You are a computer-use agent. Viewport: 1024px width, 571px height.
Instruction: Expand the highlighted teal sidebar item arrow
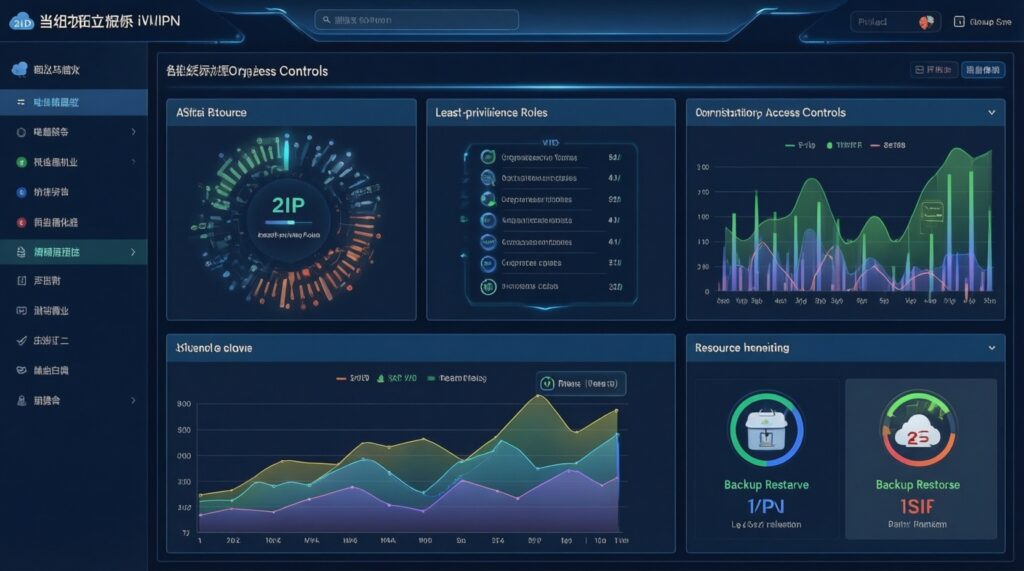coord(134,253)
